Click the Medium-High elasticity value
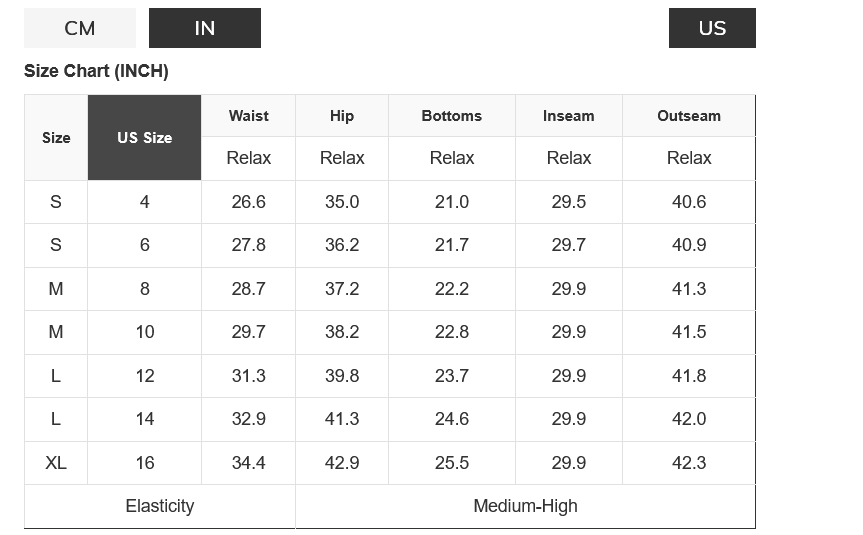 tap(525, 506)
